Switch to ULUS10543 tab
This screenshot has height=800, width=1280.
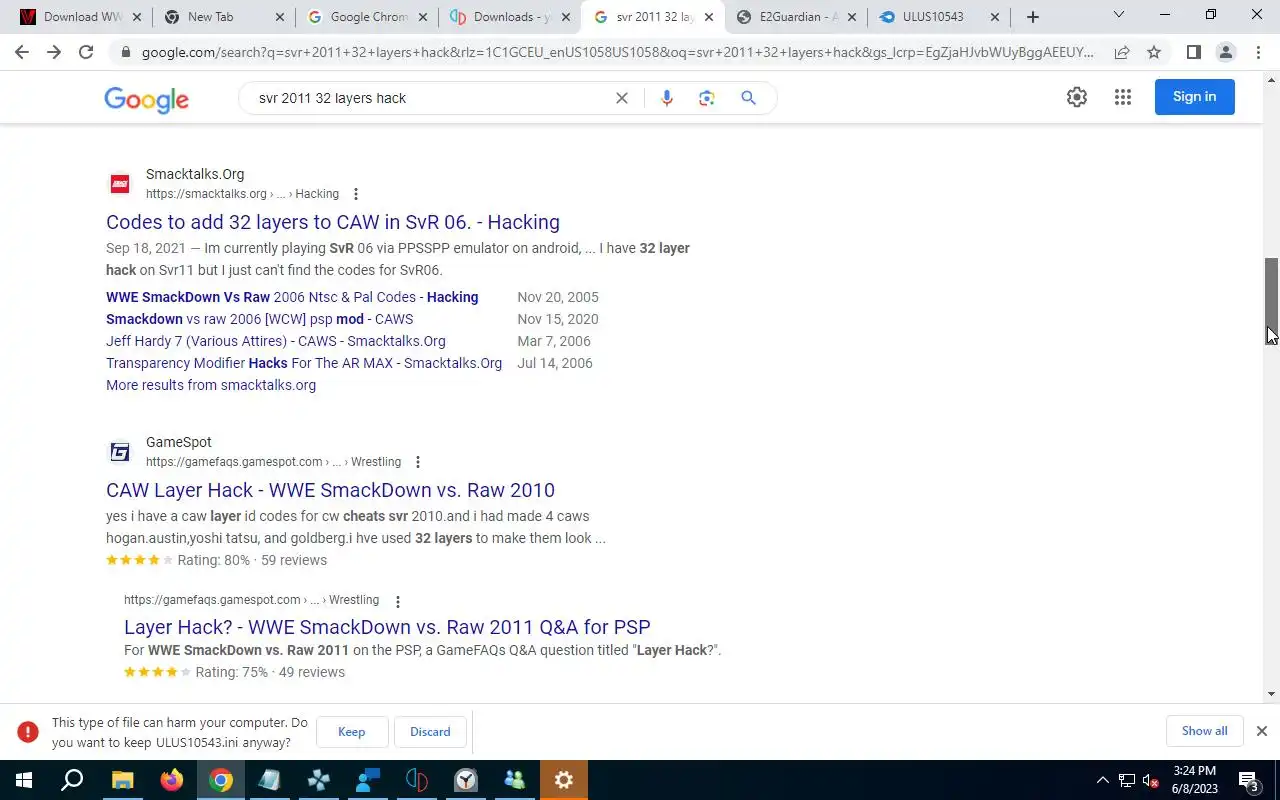coord(939,17)
